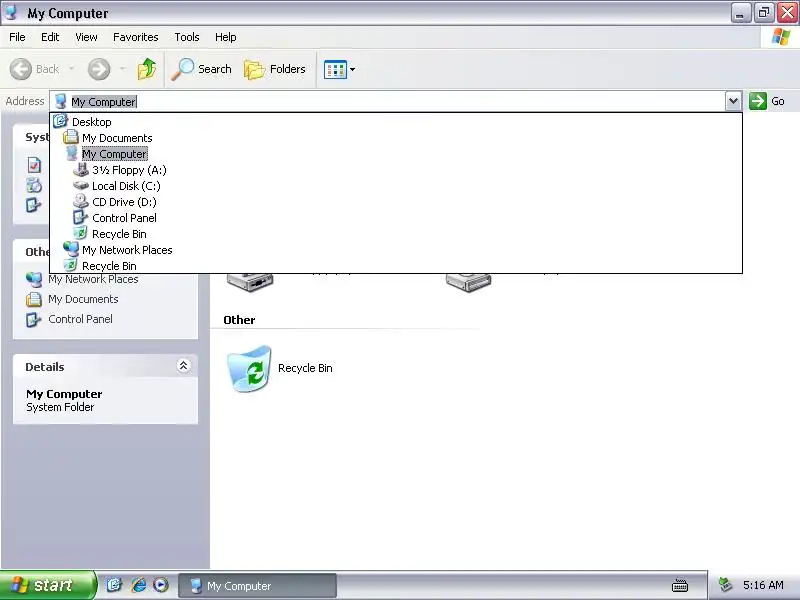
Task: Click the on-screen keyboard taskbar icon
Action: (680, 585)
